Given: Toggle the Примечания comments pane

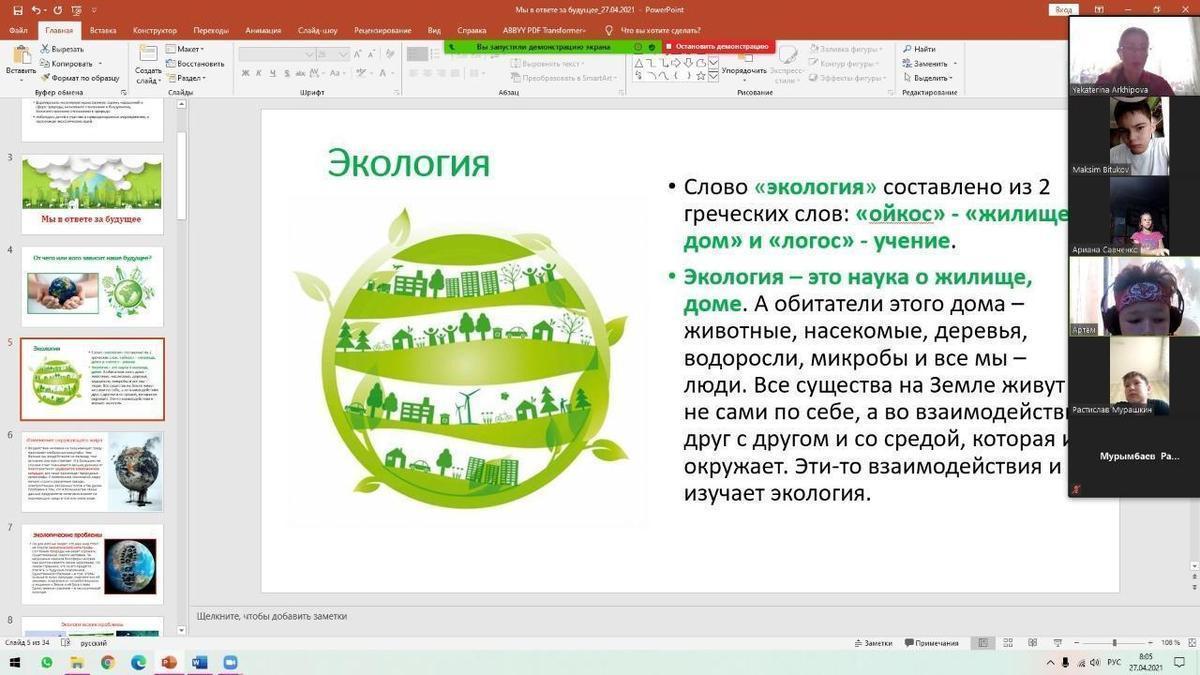Looking at the screenshot, I should pos(930,643).
